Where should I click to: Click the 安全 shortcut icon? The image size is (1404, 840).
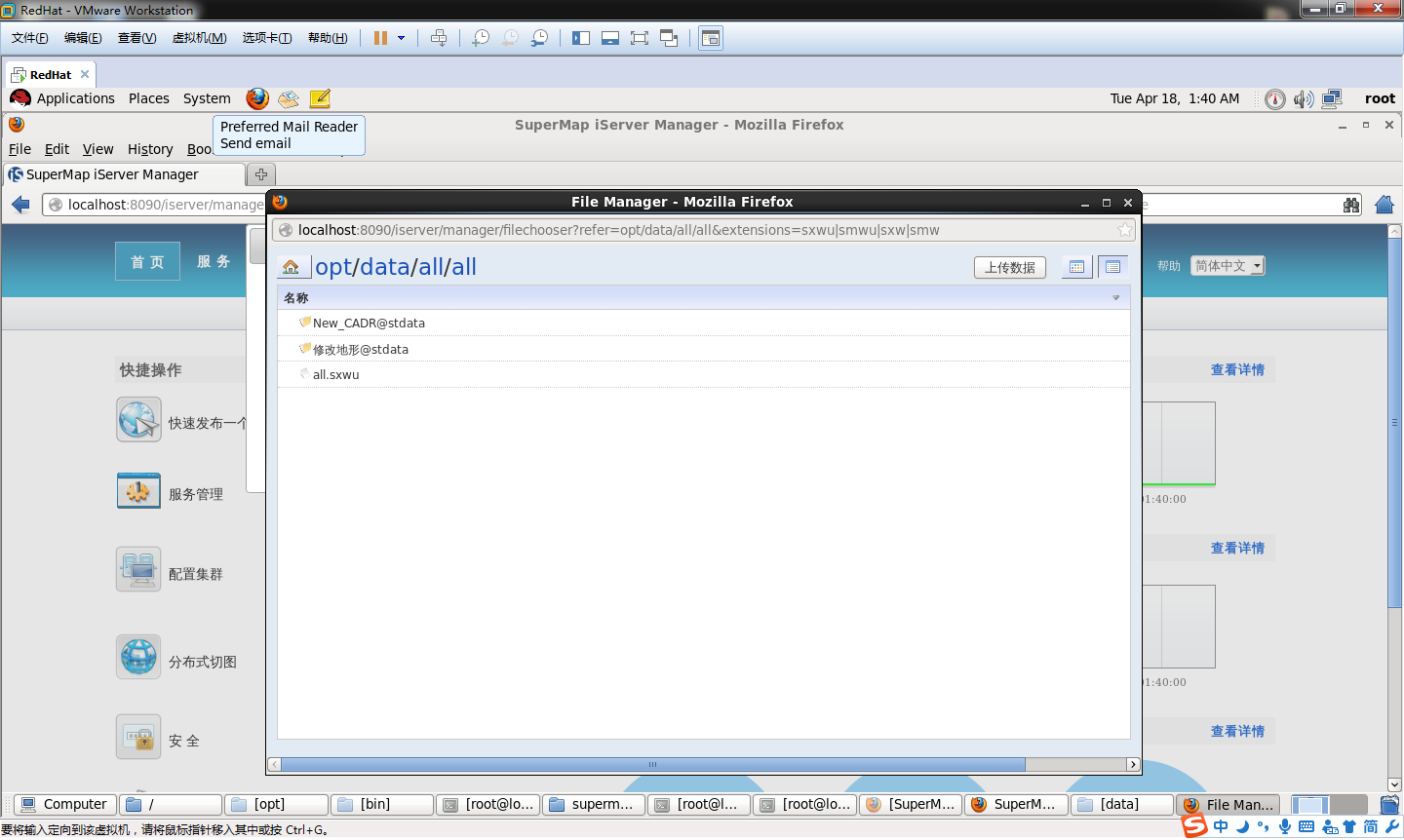tap(138, 737)
